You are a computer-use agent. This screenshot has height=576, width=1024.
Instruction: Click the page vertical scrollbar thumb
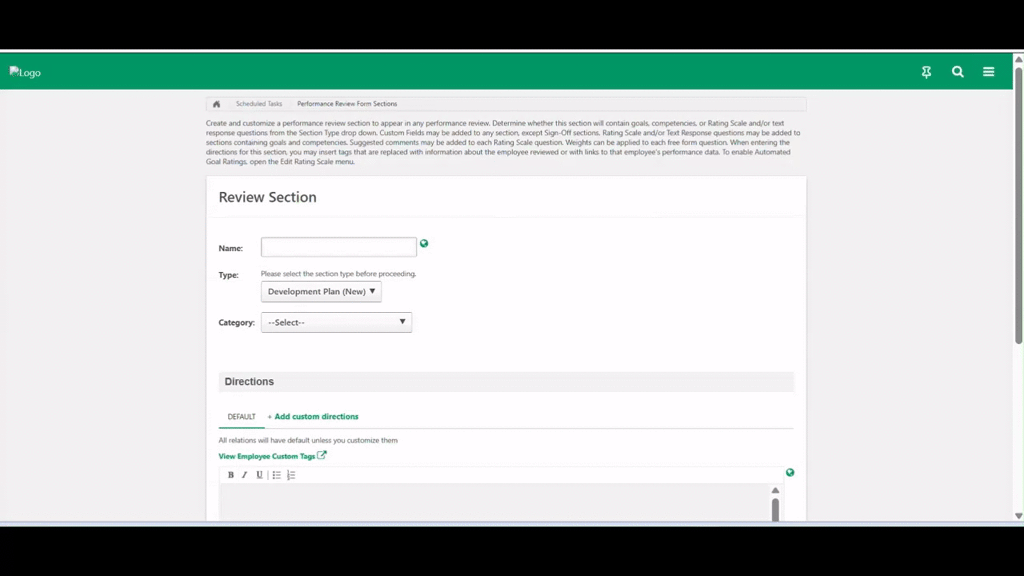[x=1018, y=205]
